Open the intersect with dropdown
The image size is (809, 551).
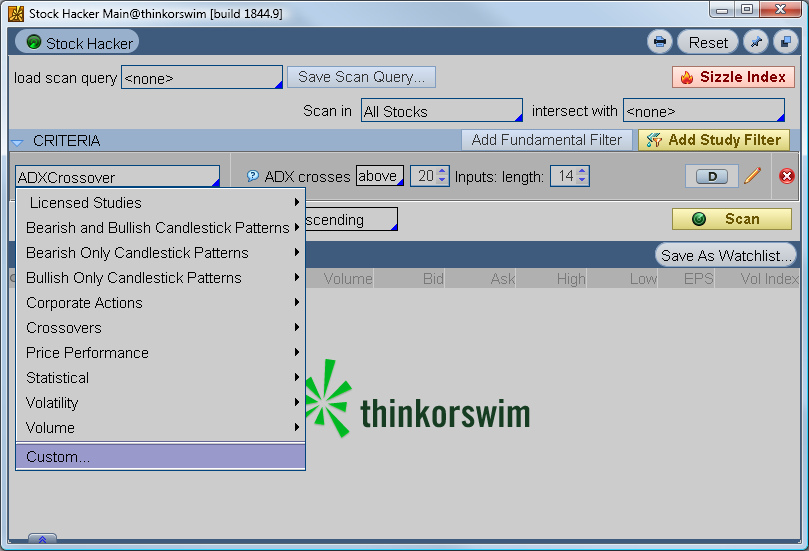pos(704,110)
